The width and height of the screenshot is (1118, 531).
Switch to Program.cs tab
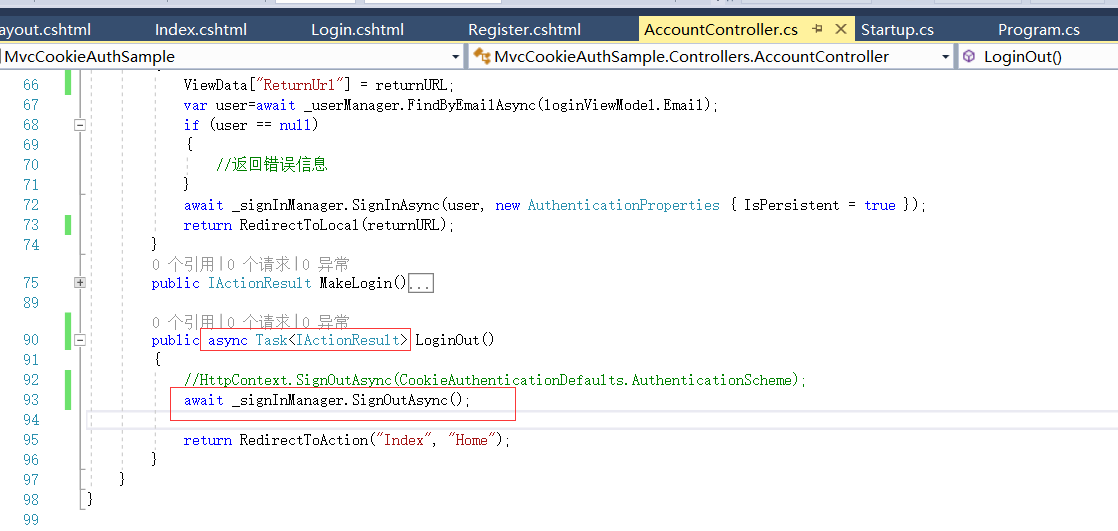tap(1038, 30)
